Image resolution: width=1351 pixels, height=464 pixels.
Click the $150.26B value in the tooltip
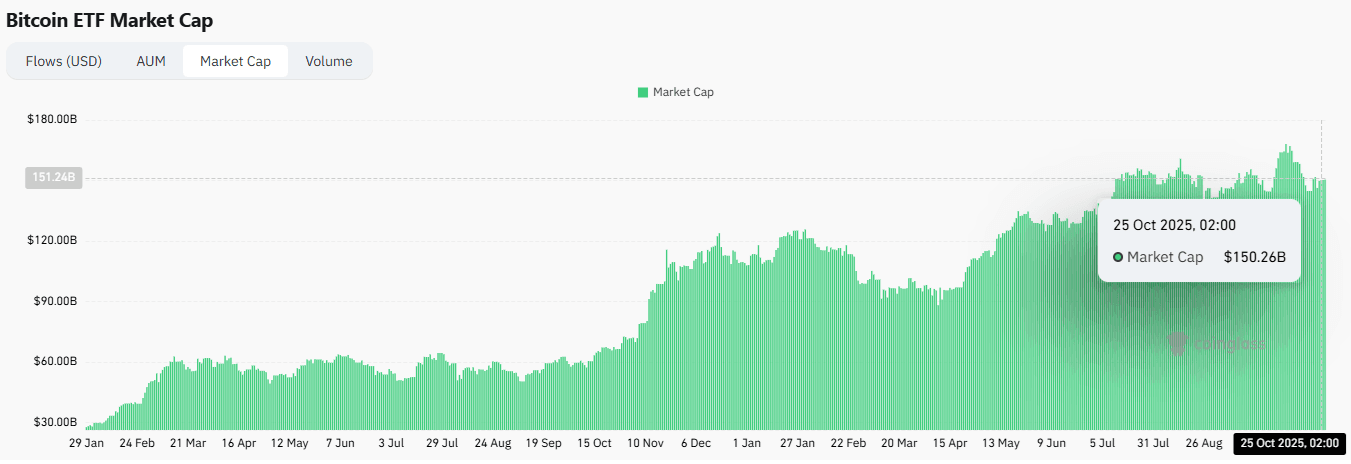pyautogui.click(x=1254, y=257)
